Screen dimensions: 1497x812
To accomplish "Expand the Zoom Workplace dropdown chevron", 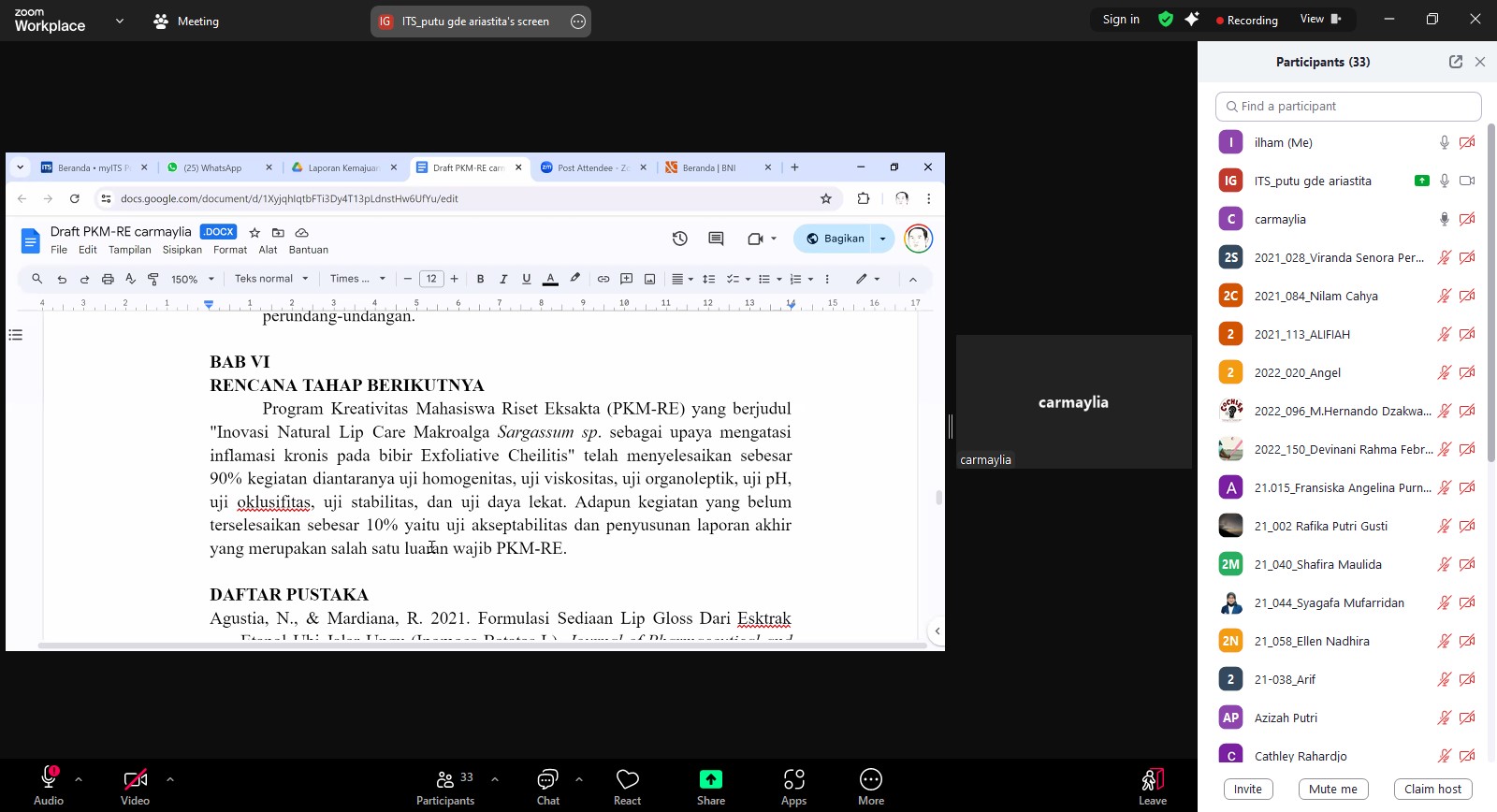I will pyautogui.click(x=119, y=21).
